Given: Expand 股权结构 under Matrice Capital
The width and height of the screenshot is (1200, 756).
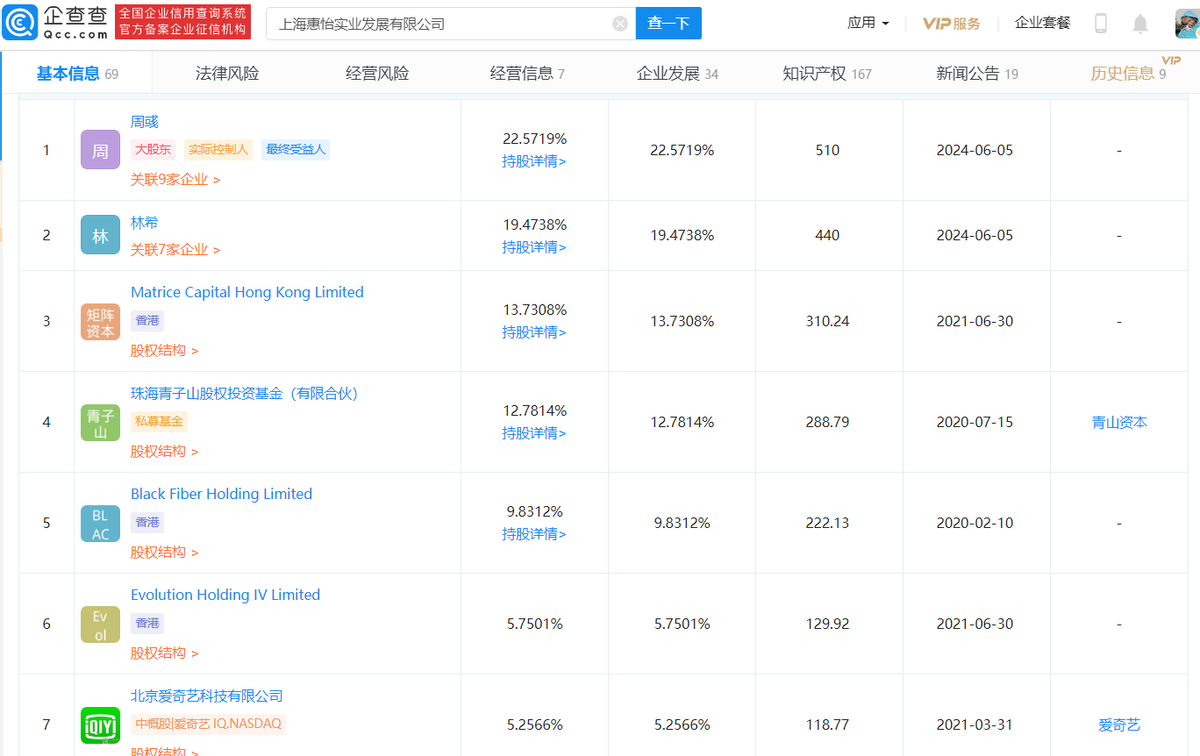Looking at the screenshot, I should click(x=164, y=351).
